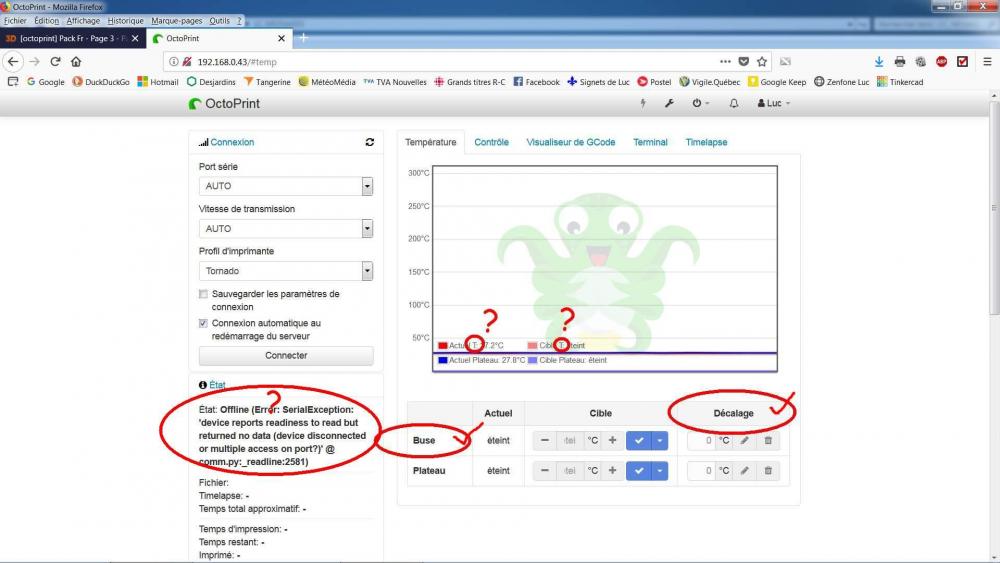Open the Luc user menu
Screen dimensions: 1000x563
pos(774,103)
